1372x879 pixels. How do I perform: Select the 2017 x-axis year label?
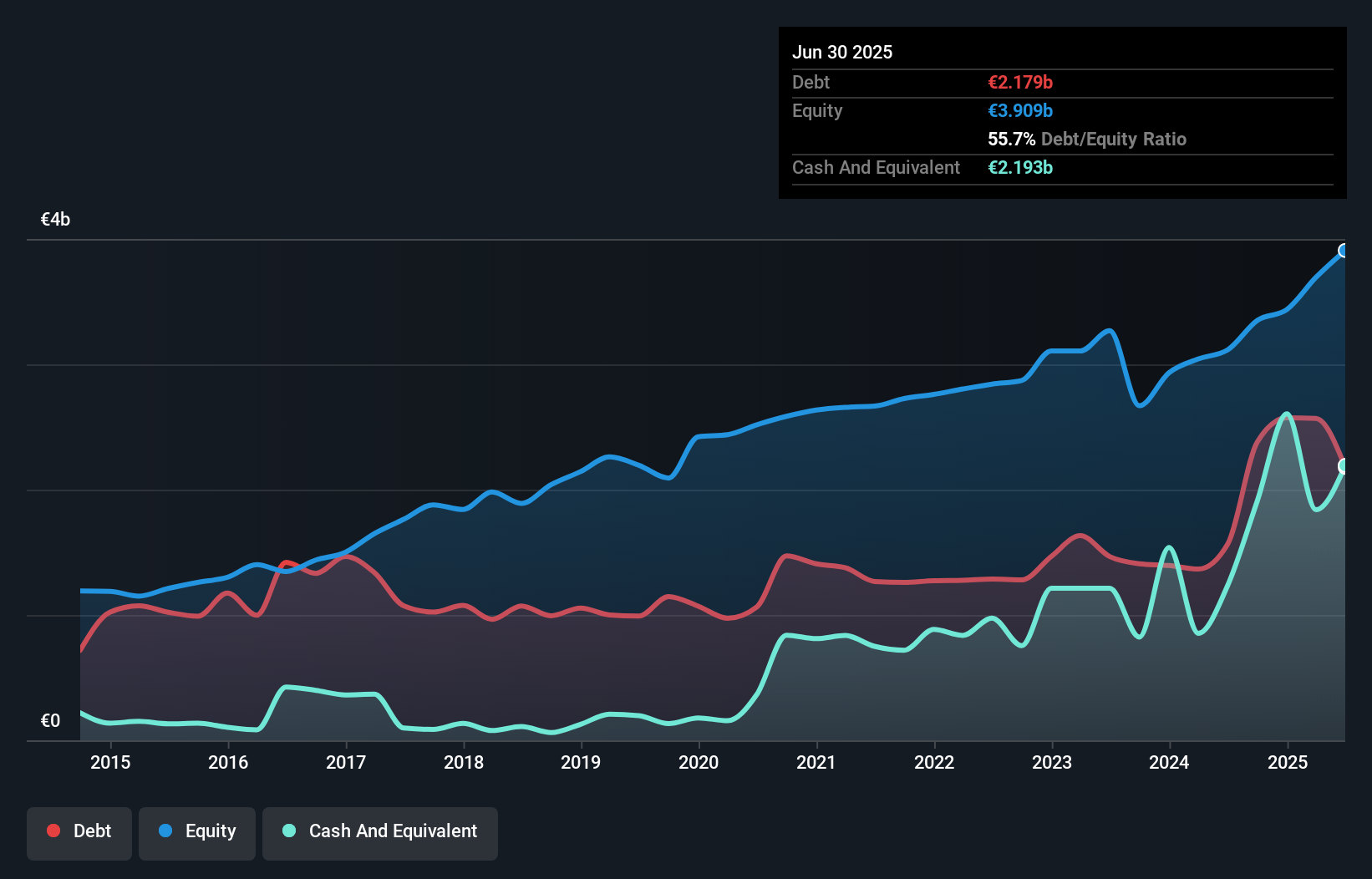346,762
